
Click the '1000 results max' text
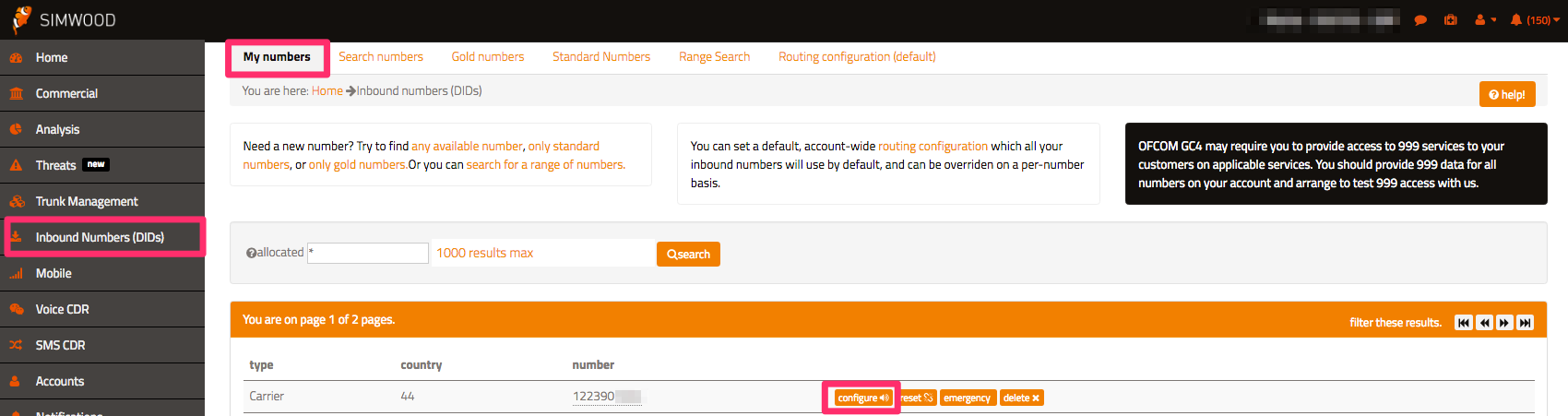tap(484, 253)
